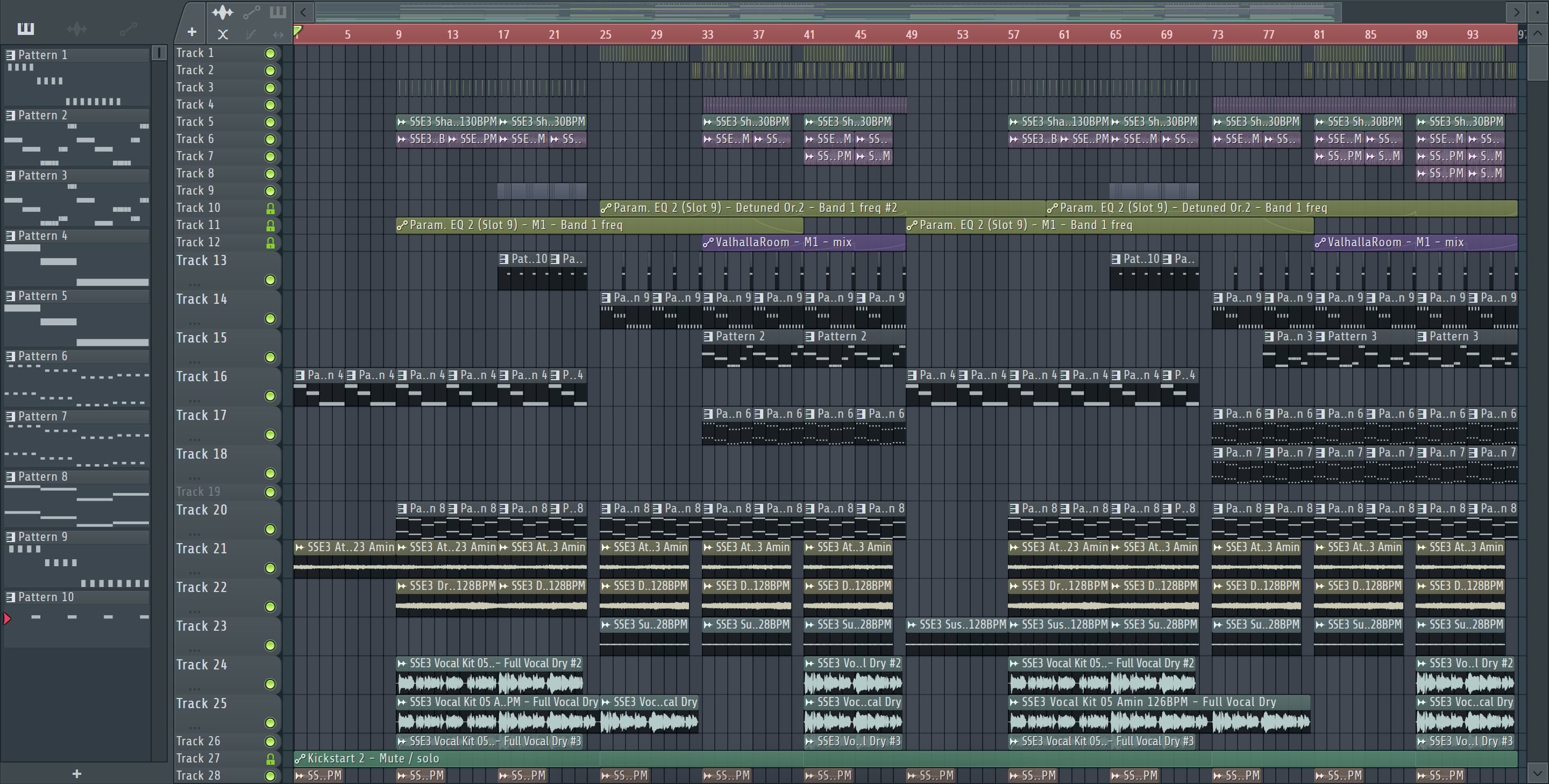The height and width of the screenshot is (784, 1549).
Task: Click the vertical scroll-up arrow
Action: 1538,34
